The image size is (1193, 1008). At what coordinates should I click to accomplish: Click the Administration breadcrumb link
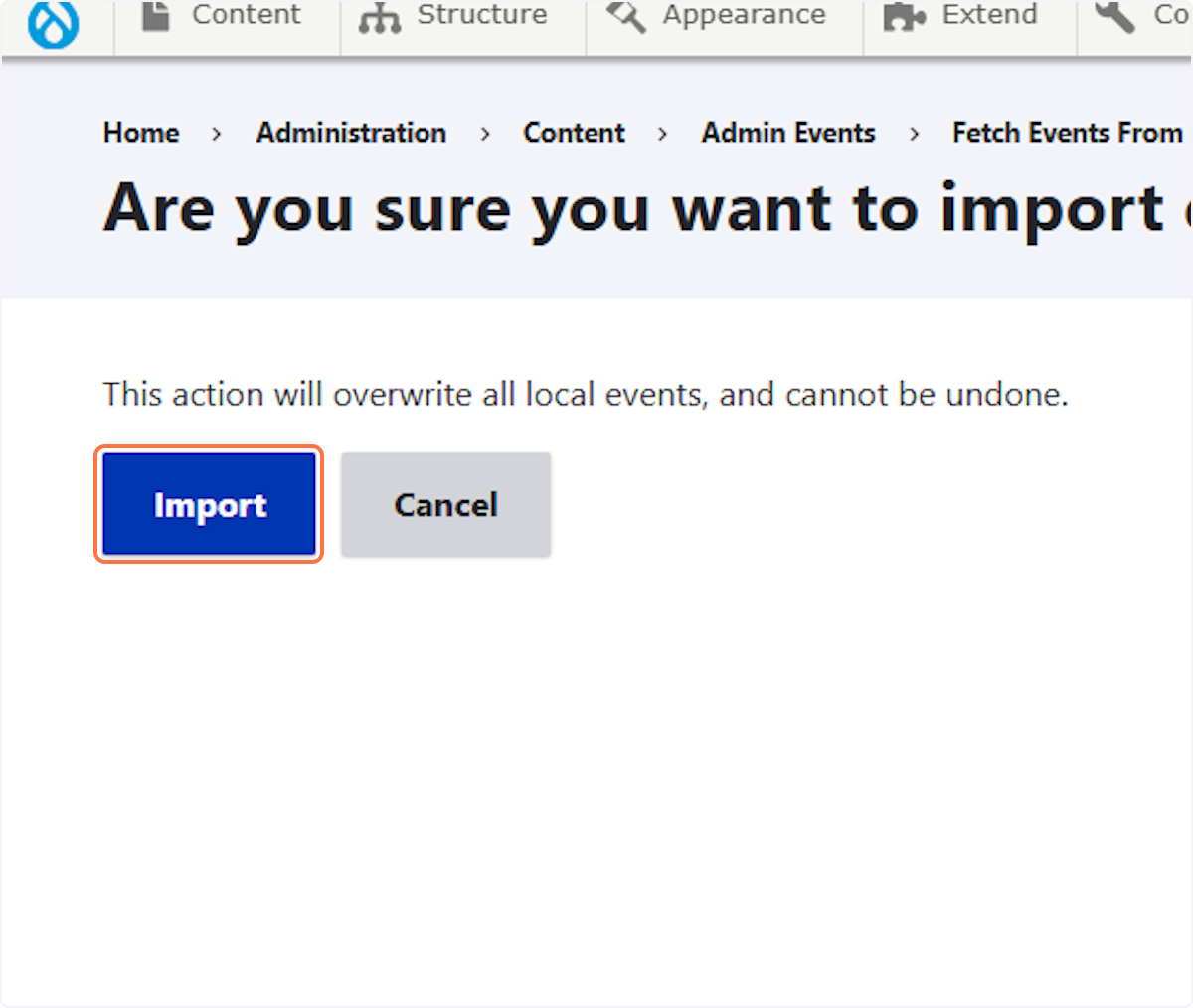[x=351, y=132]
